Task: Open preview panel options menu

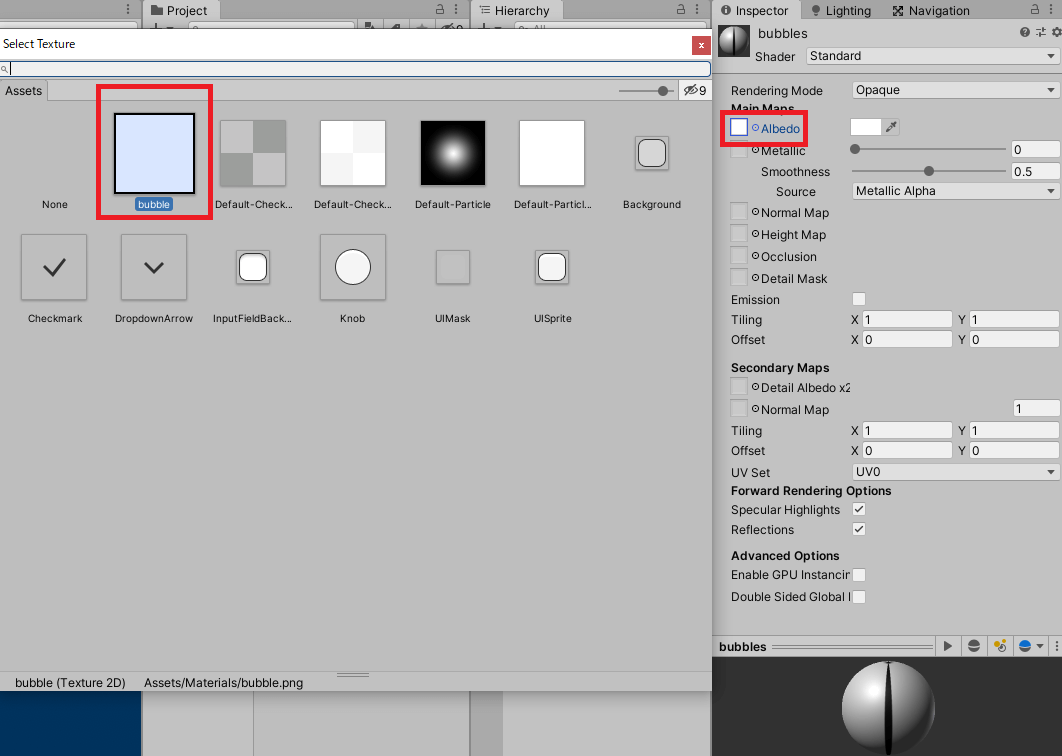Action: tap(1056, 646)
